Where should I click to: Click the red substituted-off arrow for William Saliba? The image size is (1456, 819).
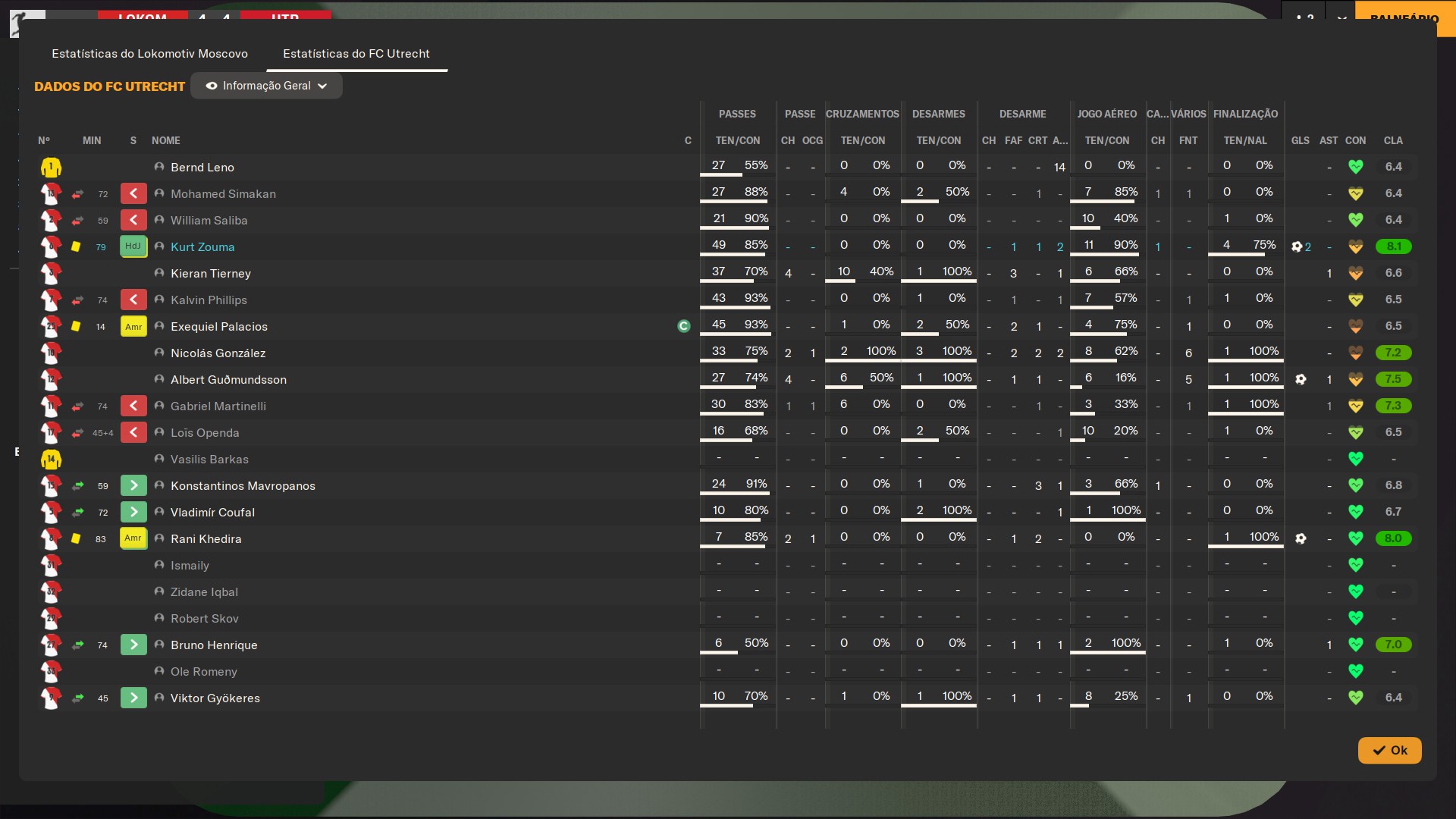pos(133,220)
